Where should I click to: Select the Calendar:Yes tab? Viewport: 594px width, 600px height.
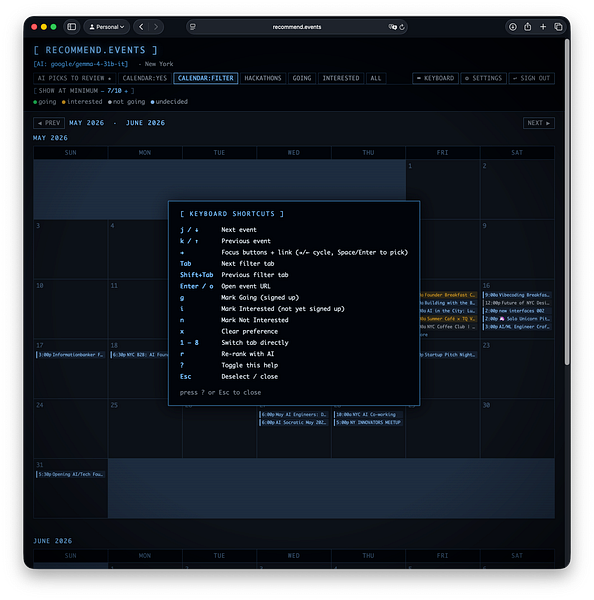(145, 78)
